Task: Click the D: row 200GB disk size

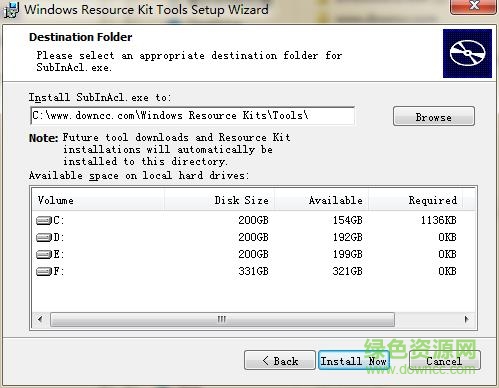Action: coord(253,237)
